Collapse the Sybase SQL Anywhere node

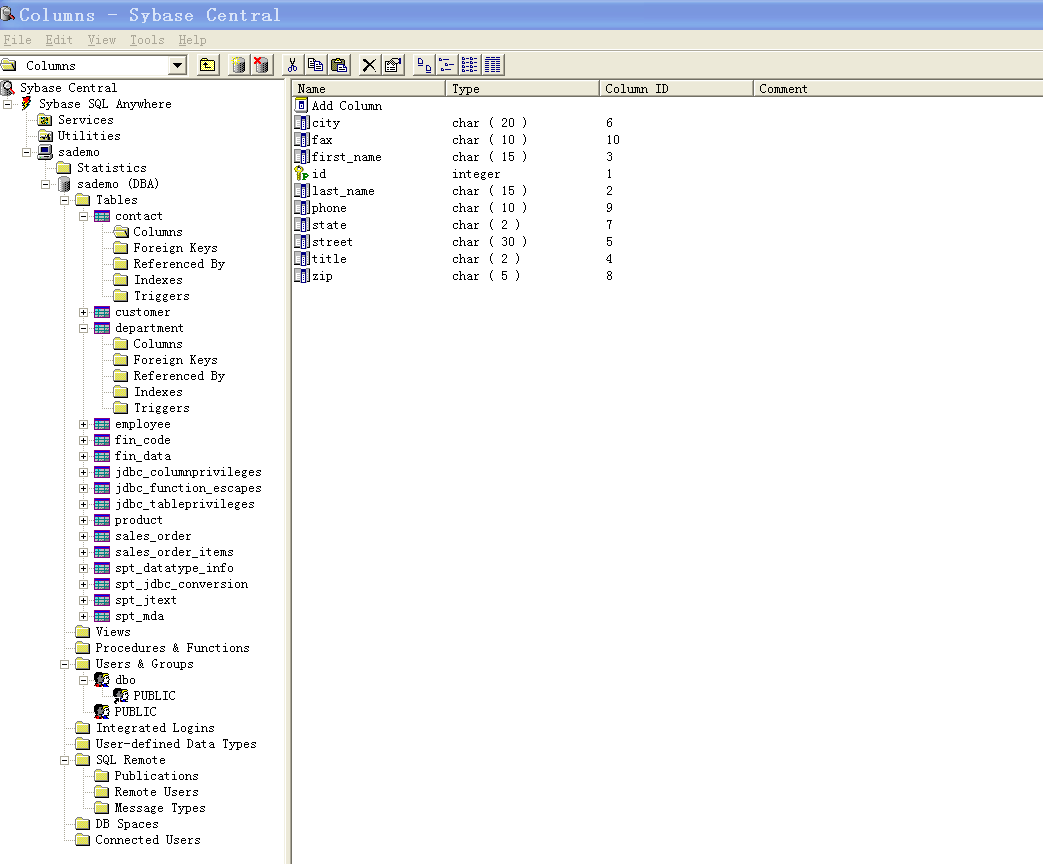[x=8, y=104]
